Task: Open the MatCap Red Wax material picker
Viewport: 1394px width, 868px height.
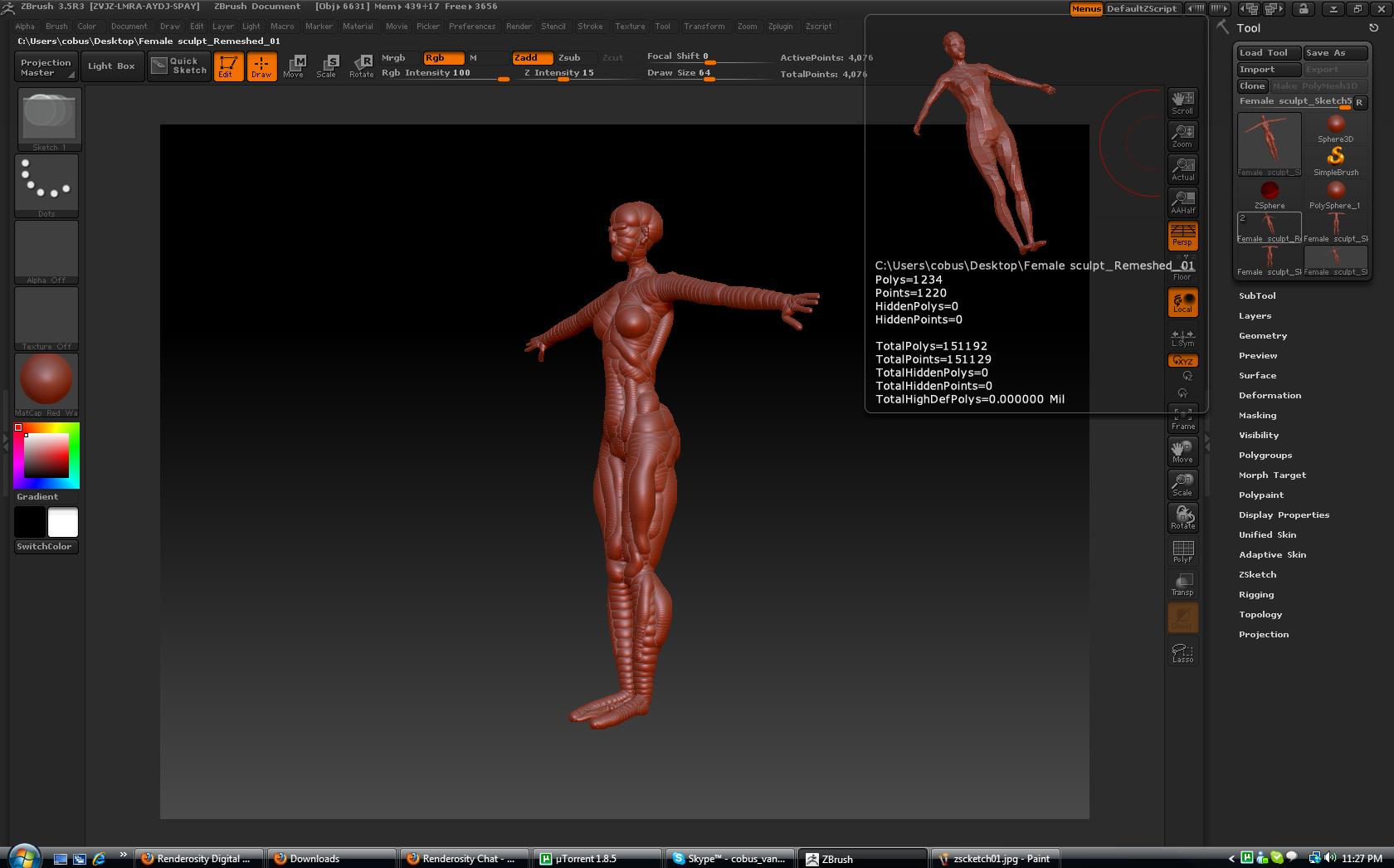Action: pos(46,385)
